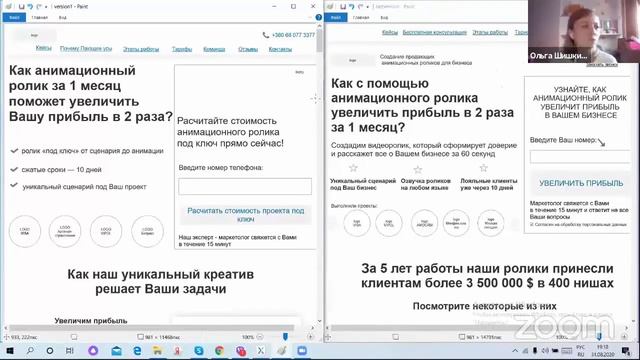
Task: Launch Microsoft Edge from taskbar
Action: pyautogui.click(x=137, y=351)
